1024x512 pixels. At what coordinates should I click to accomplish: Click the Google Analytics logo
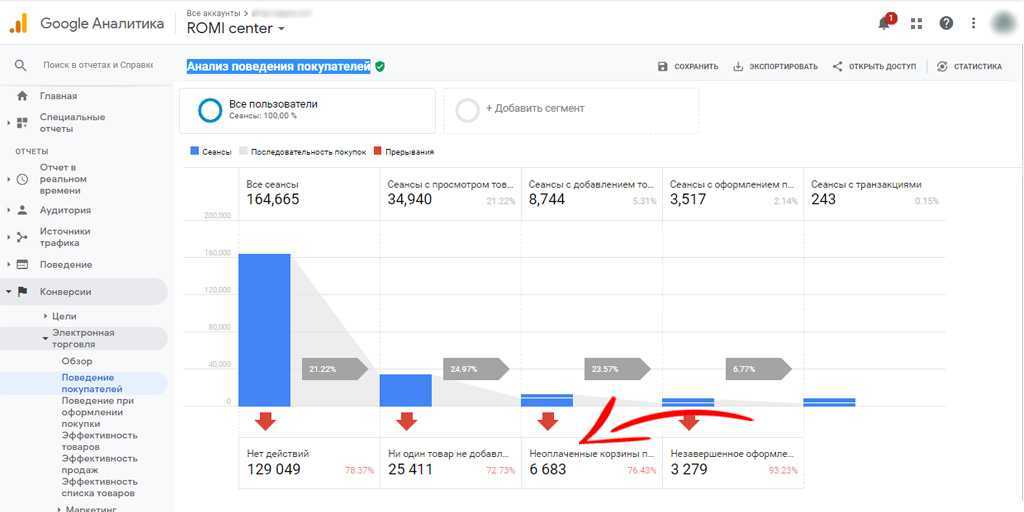[19, 23]
